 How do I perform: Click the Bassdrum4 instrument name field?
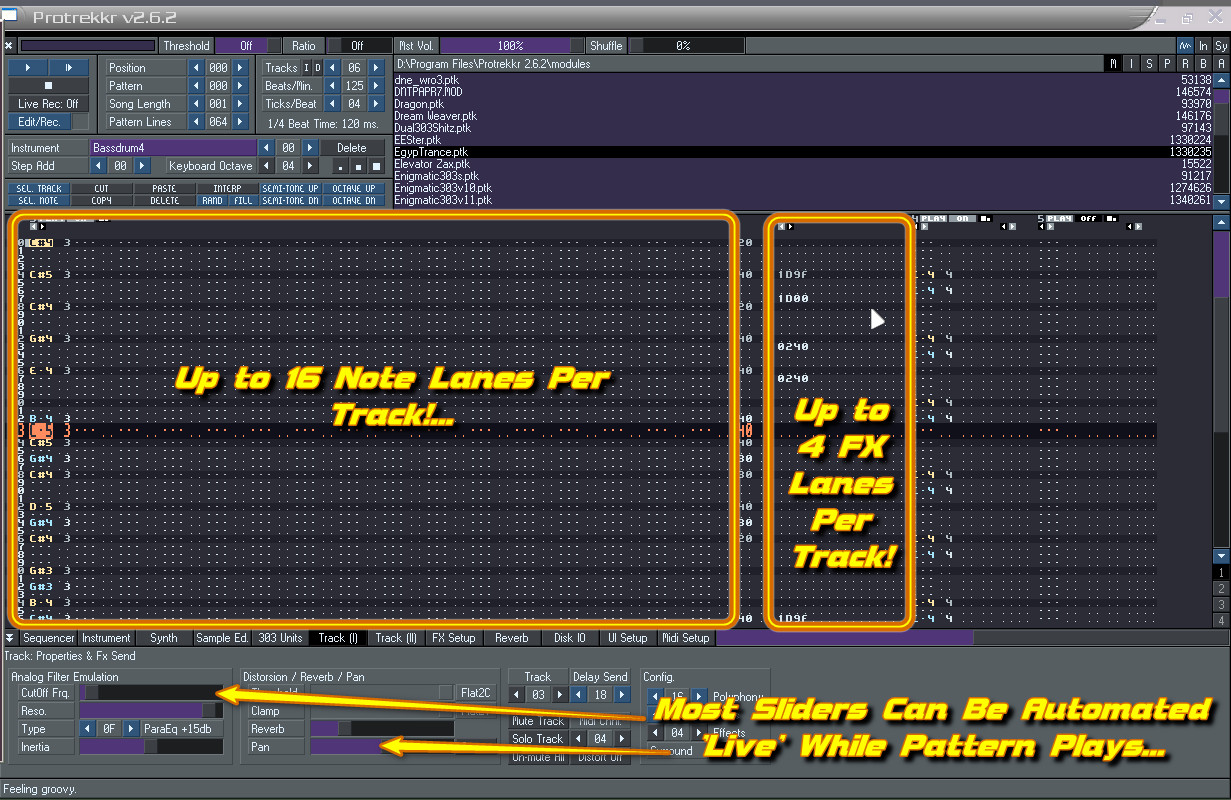pos(172,148)
